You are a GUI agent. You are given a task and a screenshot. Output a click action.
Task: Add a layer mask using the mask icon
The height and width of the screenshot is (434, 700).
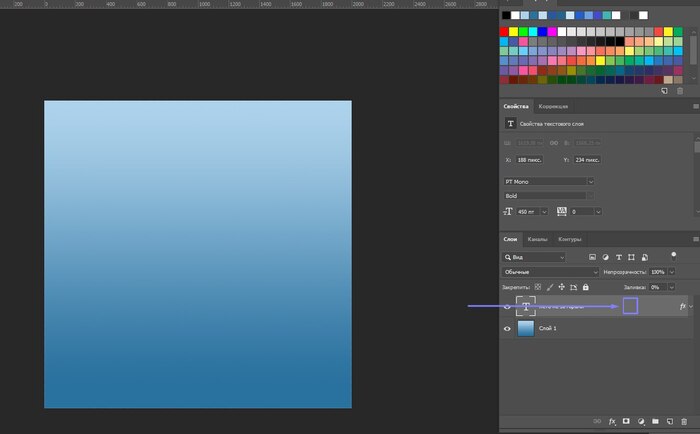[x=626, y=422]
